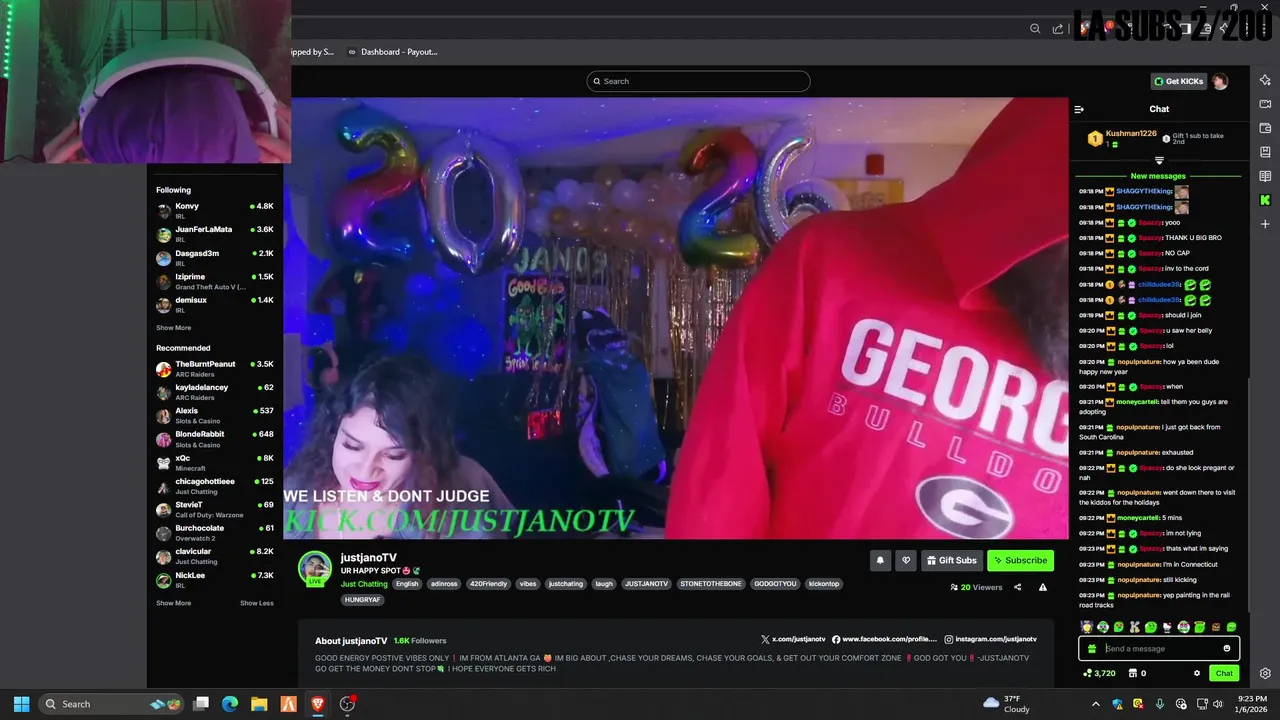The width and height of the screenshot is (1280, 720).
Task: Select the adinross tag
Action: point(443,584)
